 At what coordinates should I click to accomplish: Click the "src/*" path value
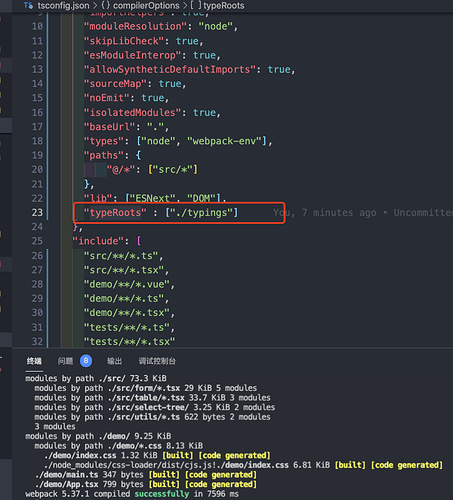172,170
